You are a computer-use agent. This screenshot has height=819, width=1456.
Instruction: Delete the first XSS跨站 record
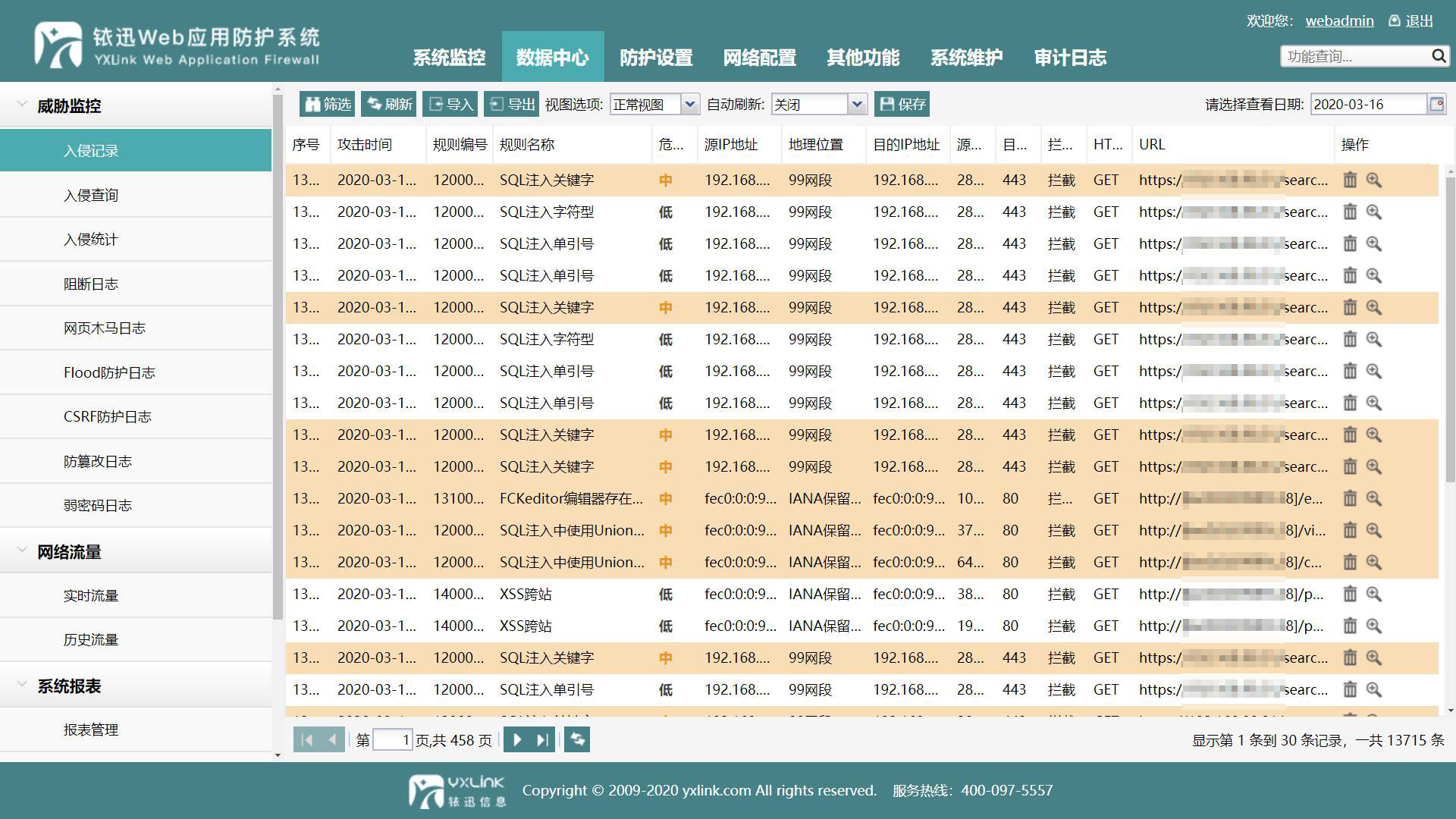1350,594
